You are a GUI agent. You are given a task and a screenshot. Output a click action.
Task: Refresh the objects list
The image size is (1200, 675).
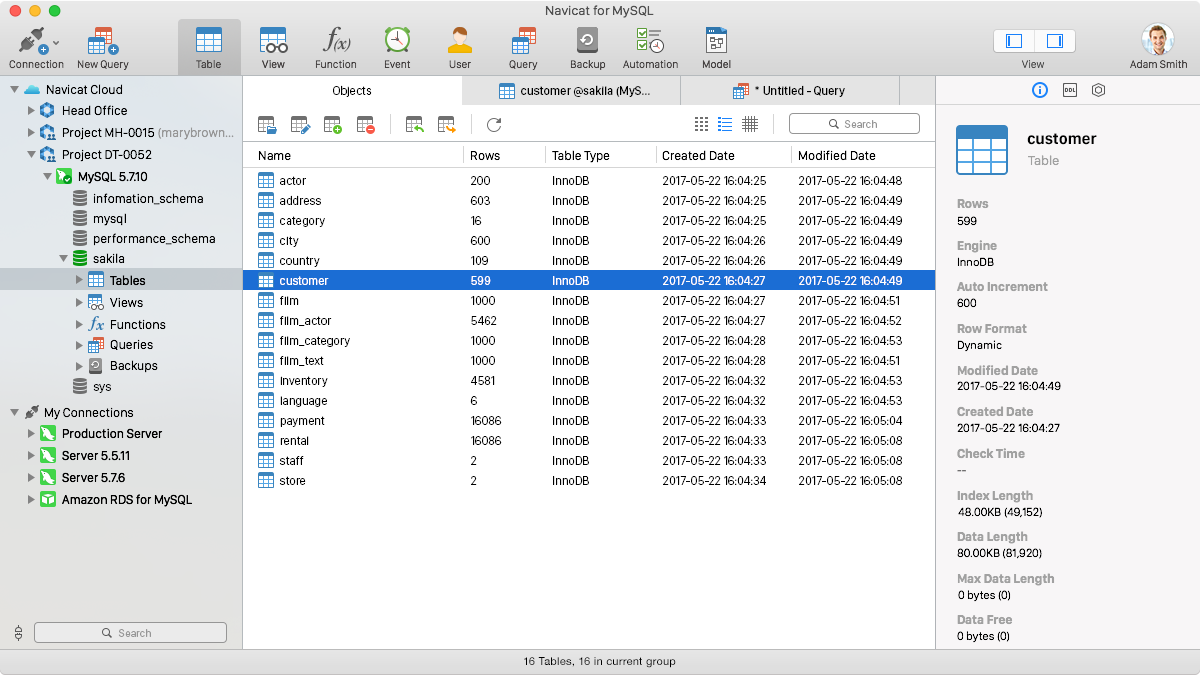(494, 125)
